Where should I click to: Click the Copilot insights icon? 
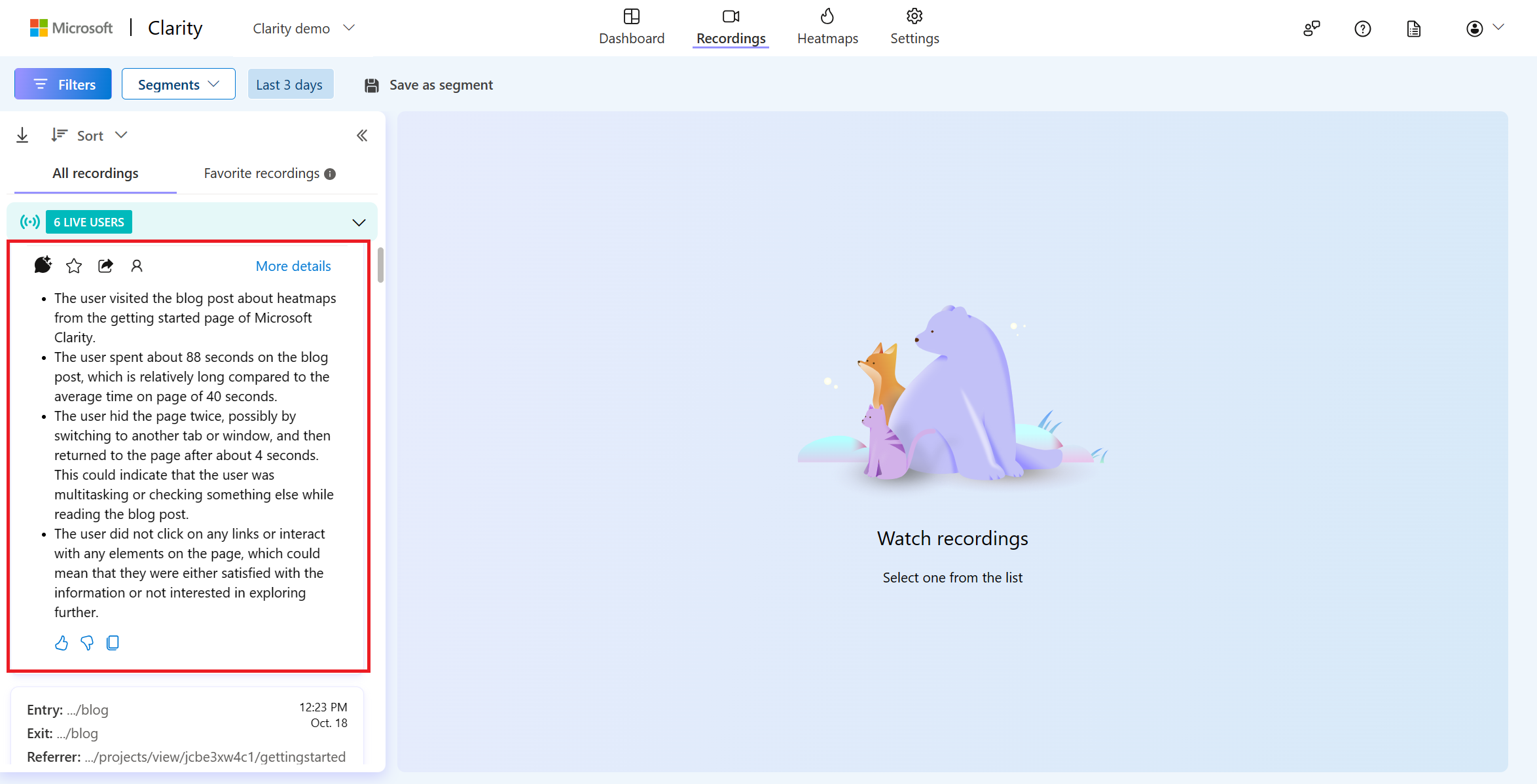[43, 265]
